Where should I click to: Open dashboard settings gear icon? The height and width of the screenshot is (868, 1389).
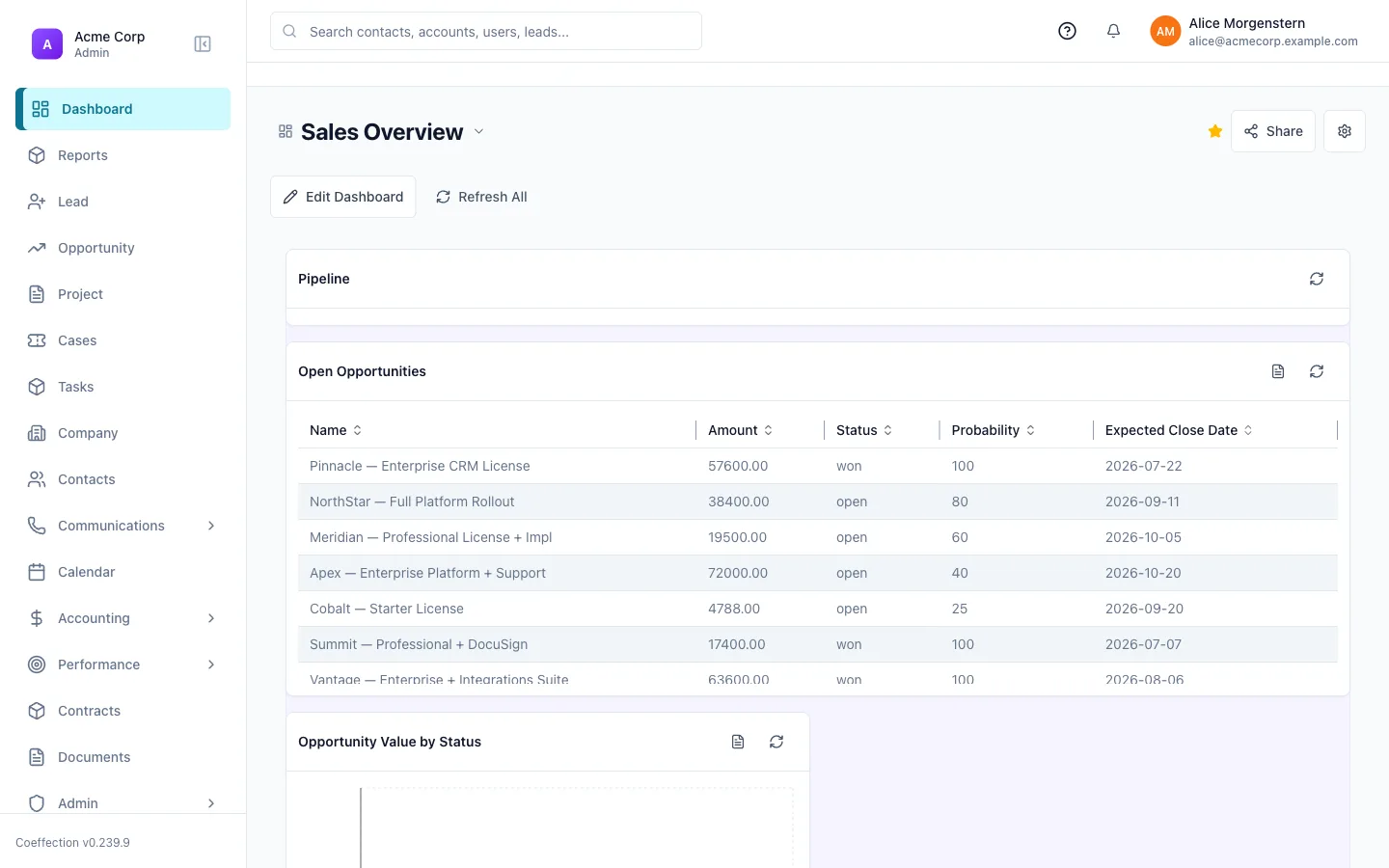coord(1345,131)
